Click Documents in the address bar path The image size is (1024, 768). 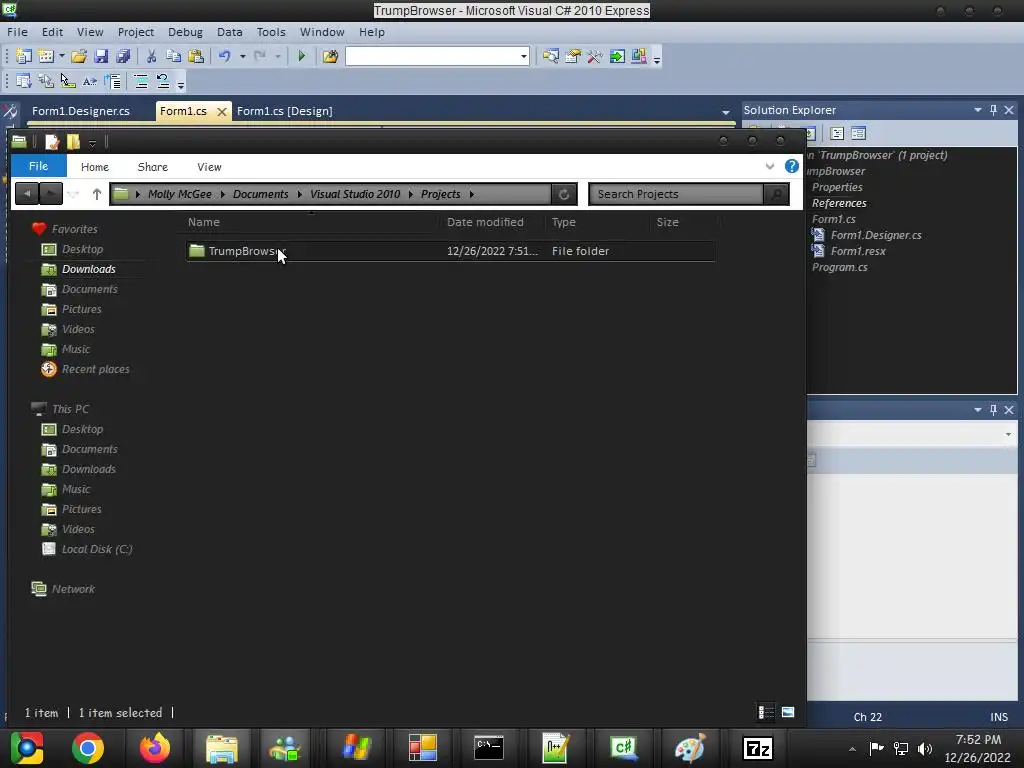tap(261, 194)
